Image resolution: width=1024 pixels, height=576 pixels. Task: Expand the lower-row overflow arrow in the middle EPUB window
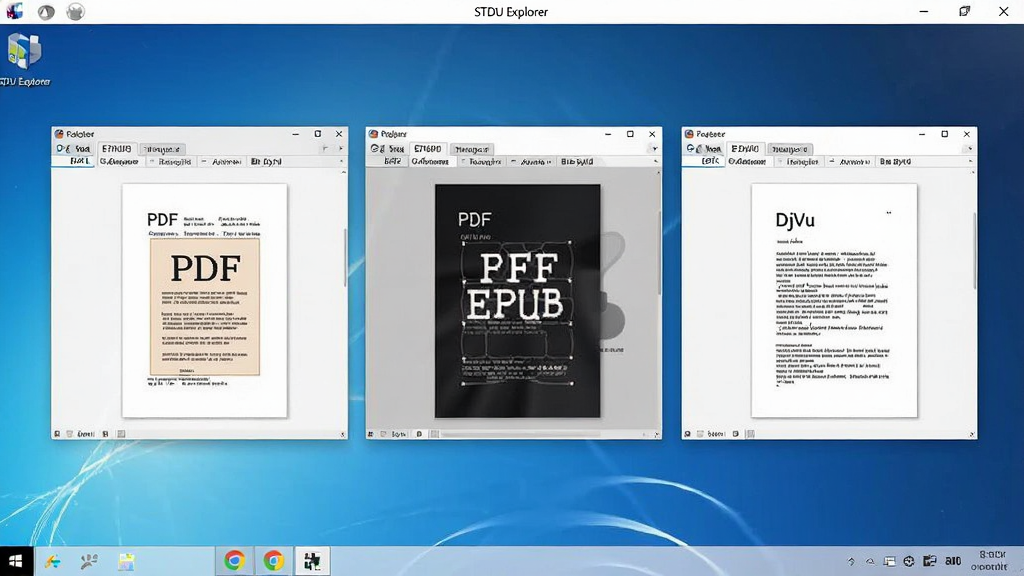click(x=655, y=161)
